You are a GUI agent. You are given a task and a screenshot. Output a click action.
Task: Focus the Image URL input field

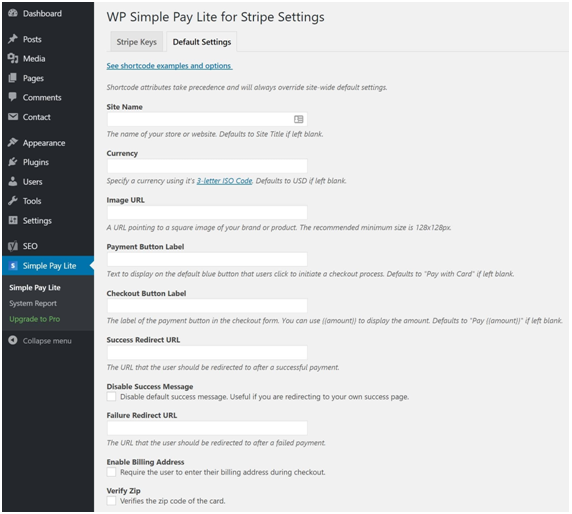pos(207,213)
